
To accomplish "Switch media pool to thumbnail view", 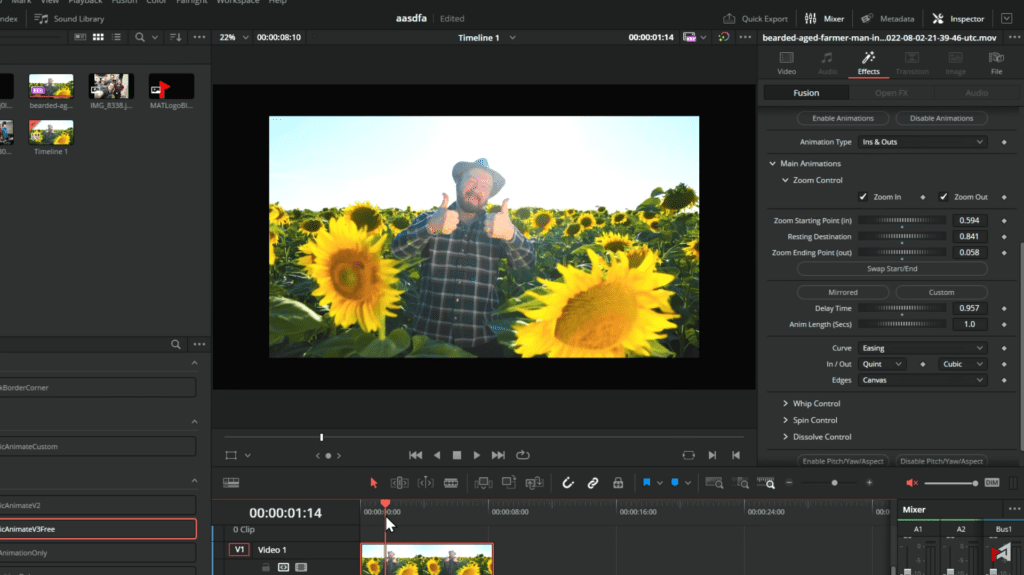I will pyautogui.click(x=98, y=37).
